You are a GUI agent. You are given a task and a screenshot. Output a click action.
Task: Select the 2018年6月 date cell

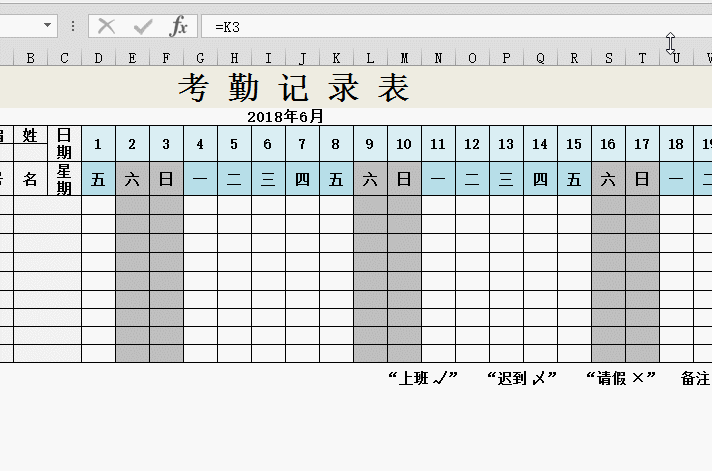(285, 116)
